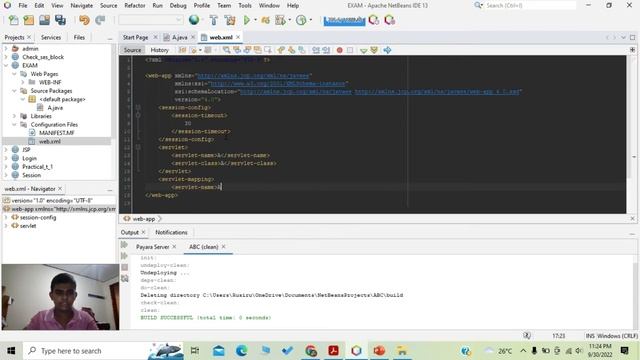Open the Run project dropdown arrow
The width and height of the screenshot is (640, 360).
click(256, 20)
